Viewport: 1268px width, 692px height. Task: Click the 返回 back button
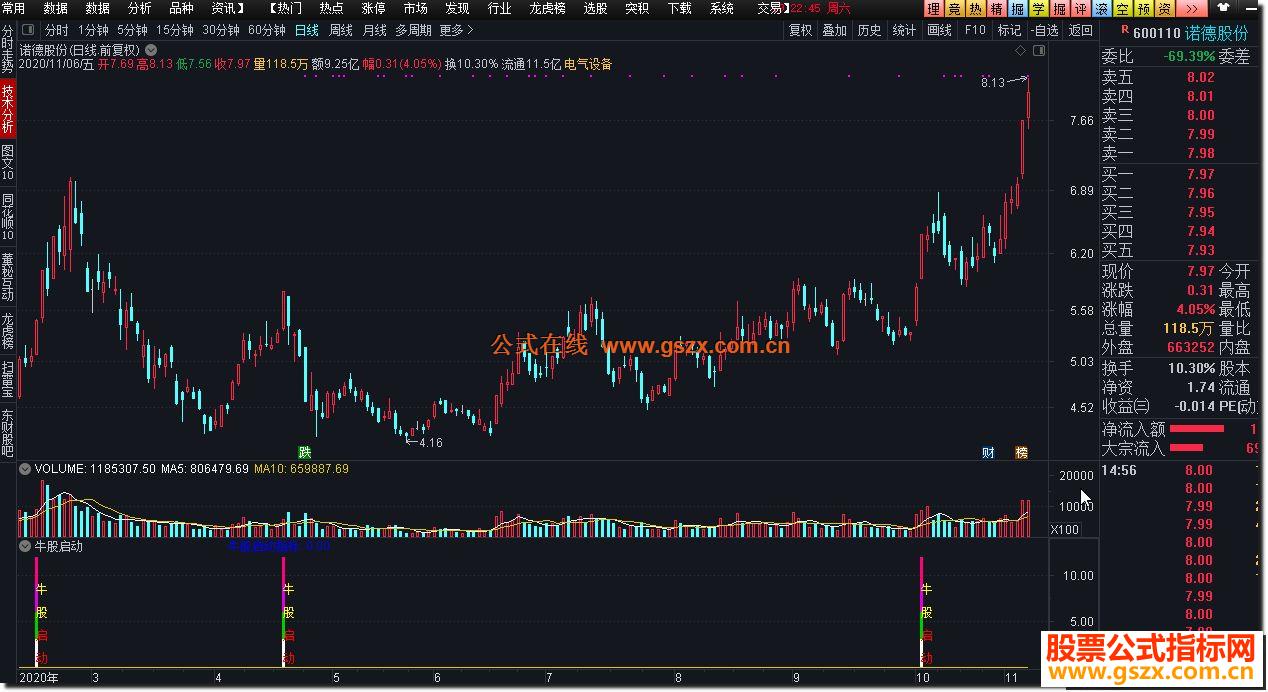(1081, 30)
